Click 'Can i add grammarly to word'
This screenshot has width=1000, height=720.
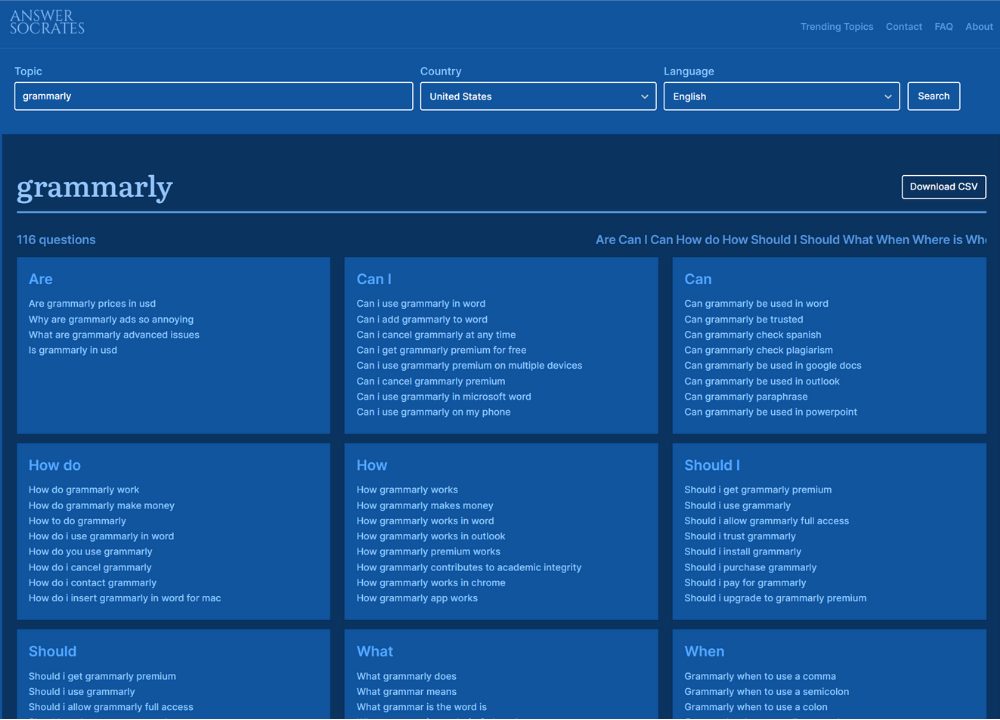pos(422,320)
